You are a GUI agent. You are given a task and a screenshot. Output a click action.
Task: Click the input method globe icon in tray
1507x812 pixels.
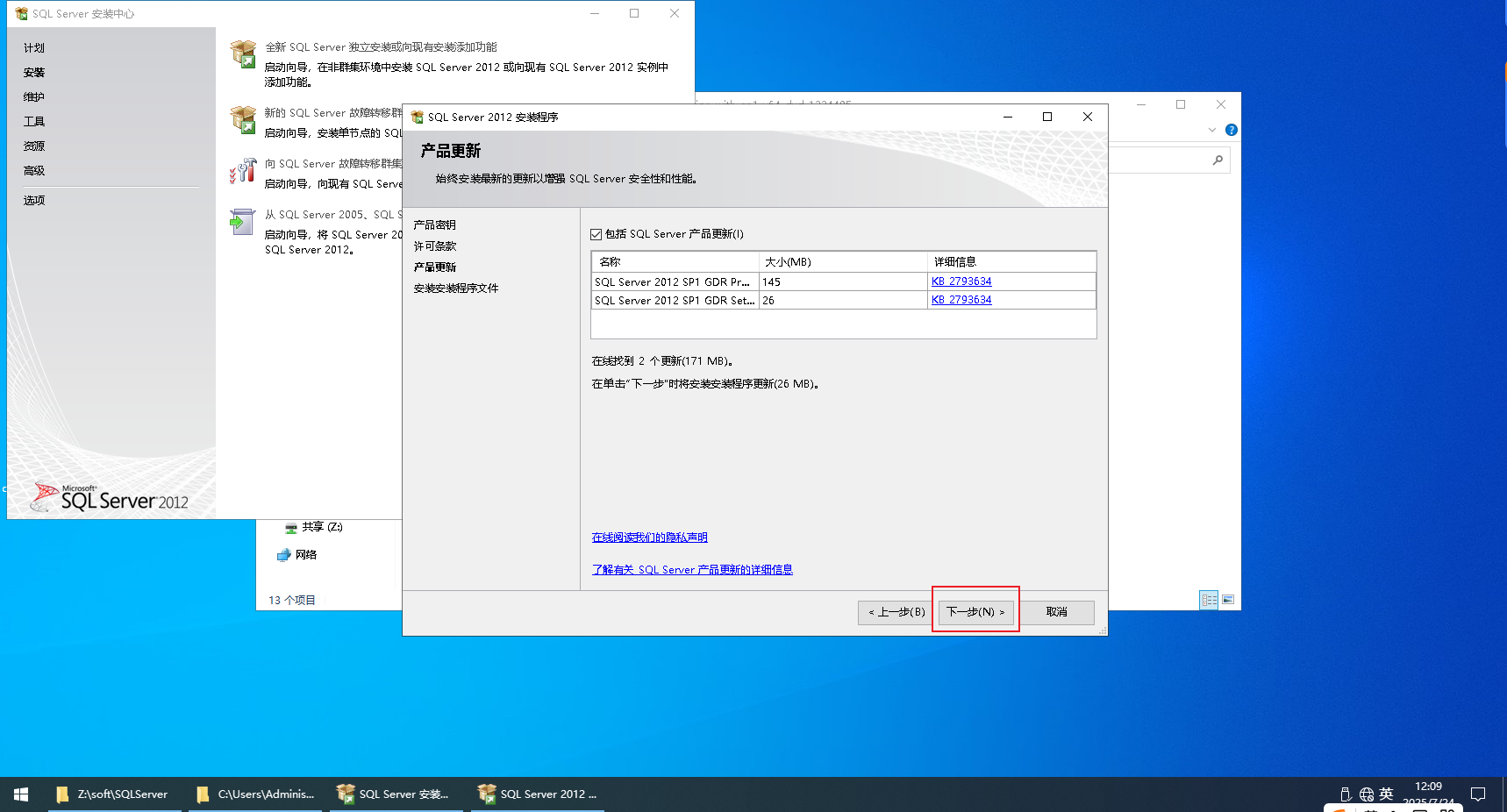[x=1367, y=794]
